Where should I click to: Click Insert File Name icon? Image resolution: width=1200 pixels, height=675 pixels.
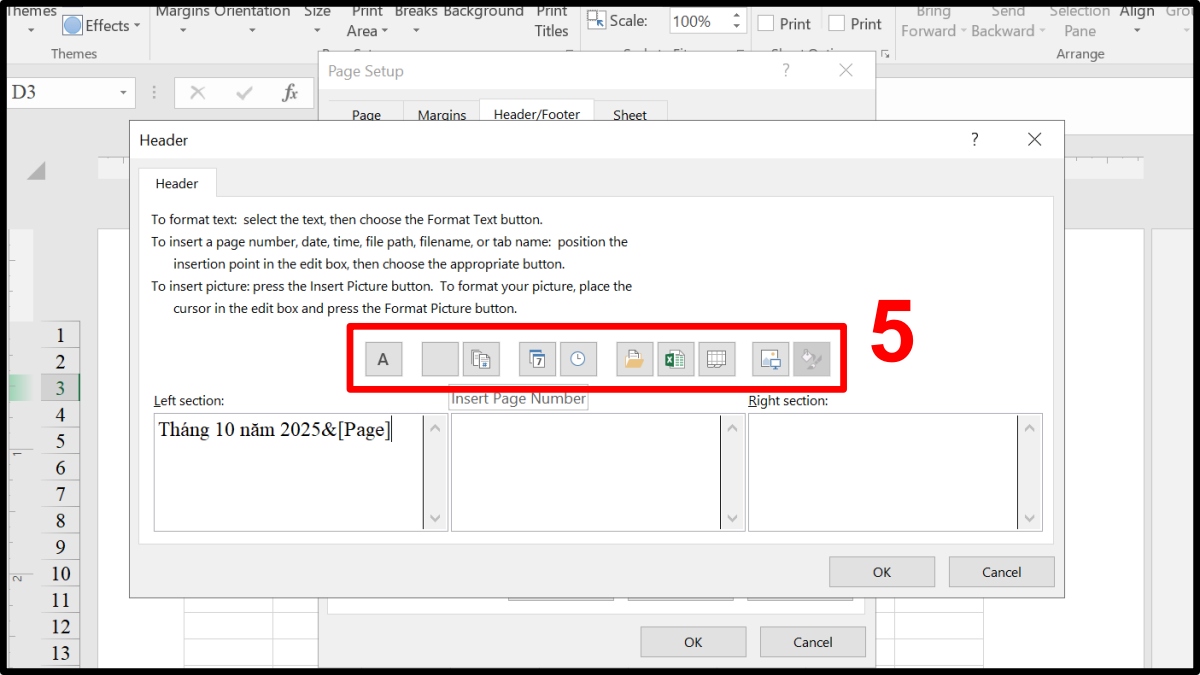(675, 358)
